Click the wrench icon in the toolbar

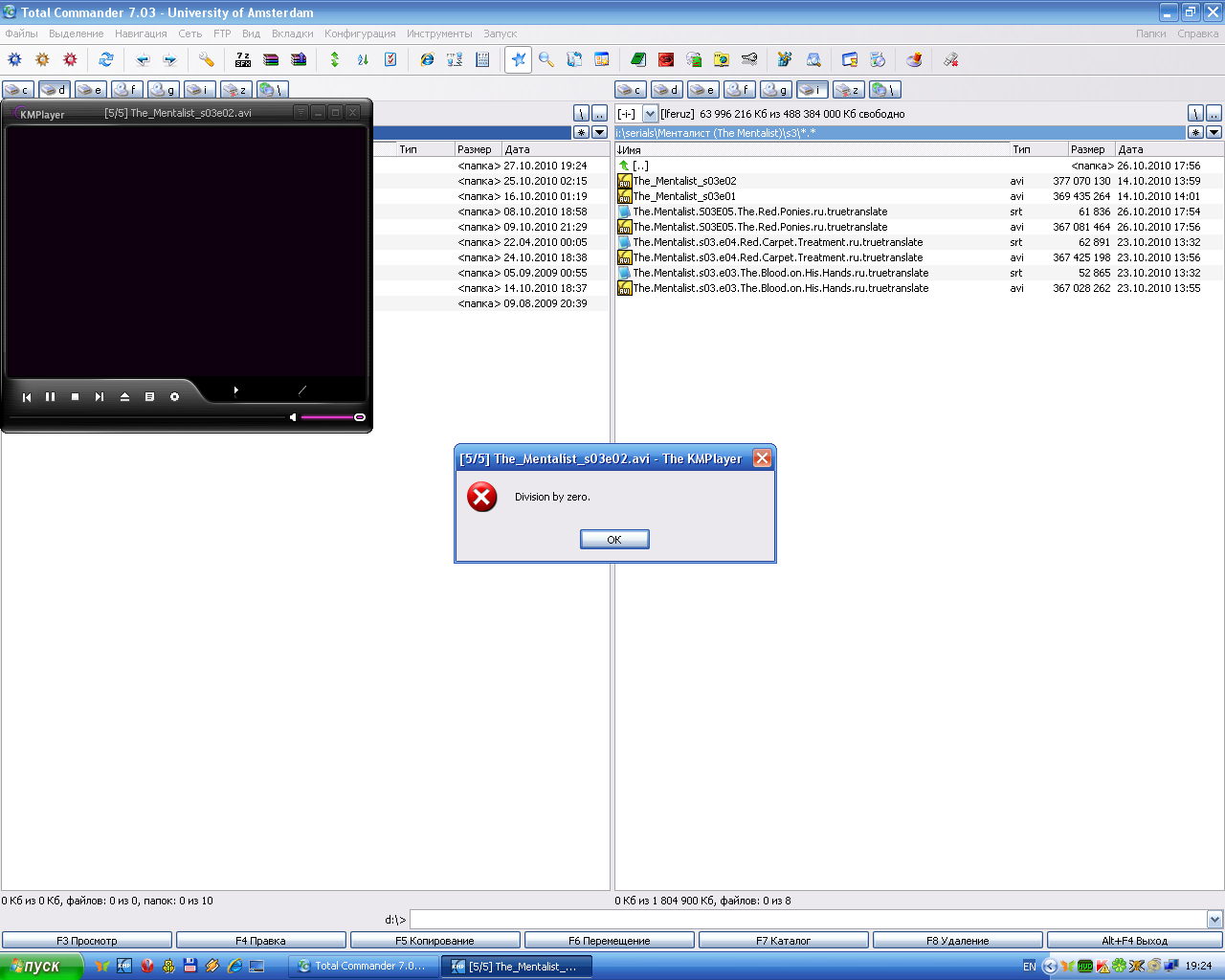(207, 59)
